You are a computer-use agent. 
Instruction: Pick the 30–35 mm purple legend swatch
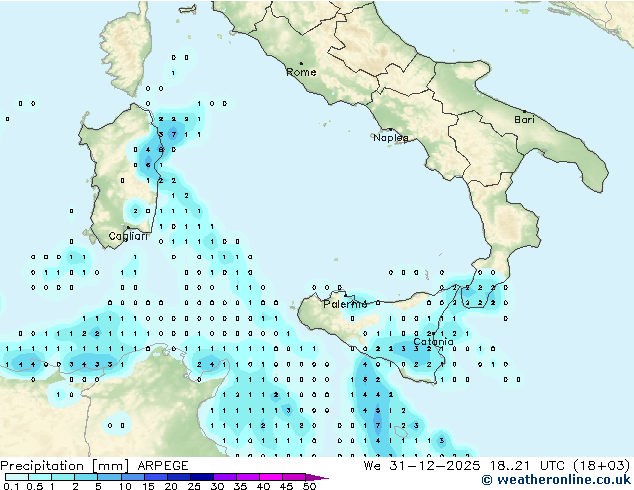225,477
